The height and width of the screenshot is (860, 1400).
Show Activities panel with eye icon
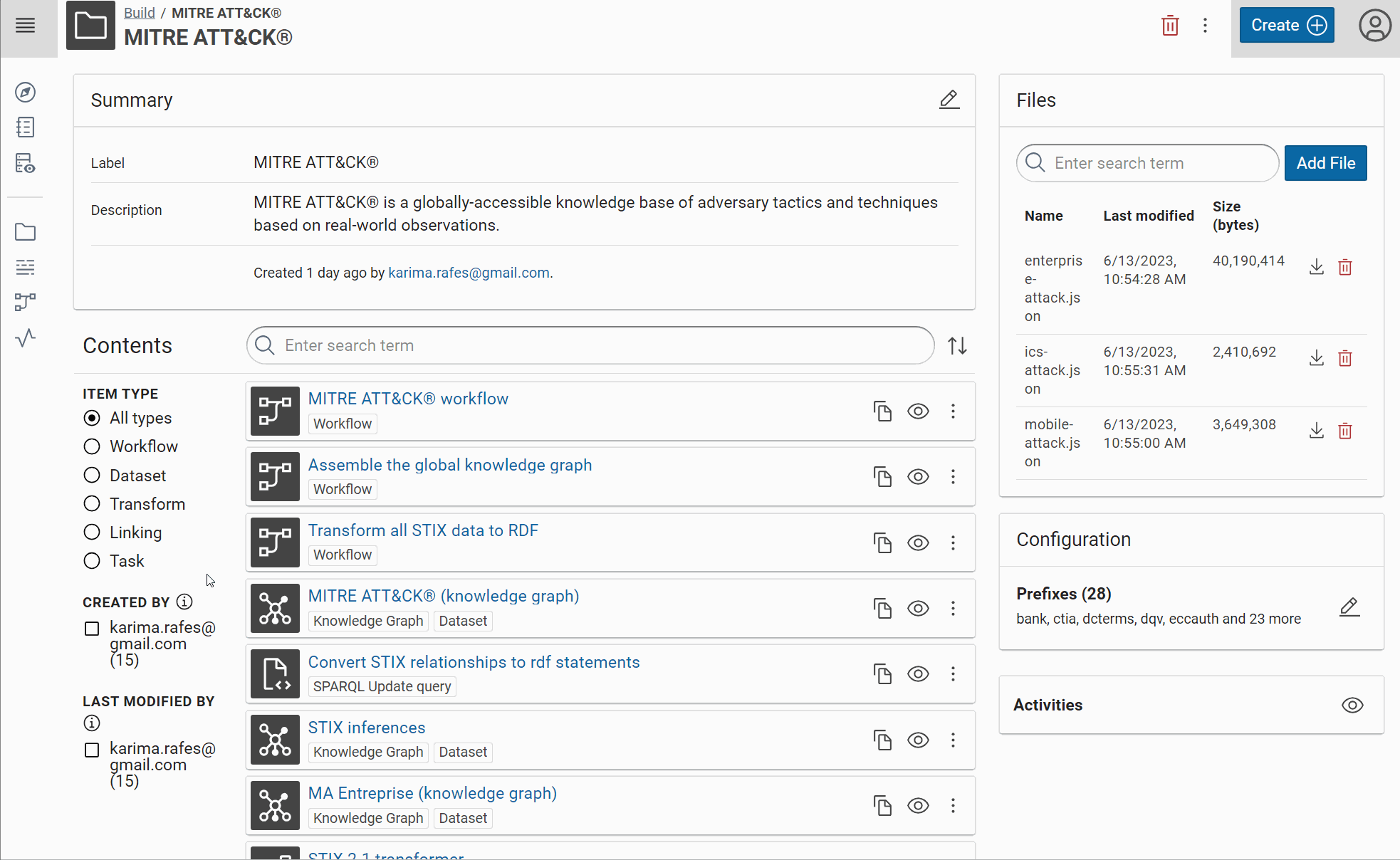click(1352, 705)
